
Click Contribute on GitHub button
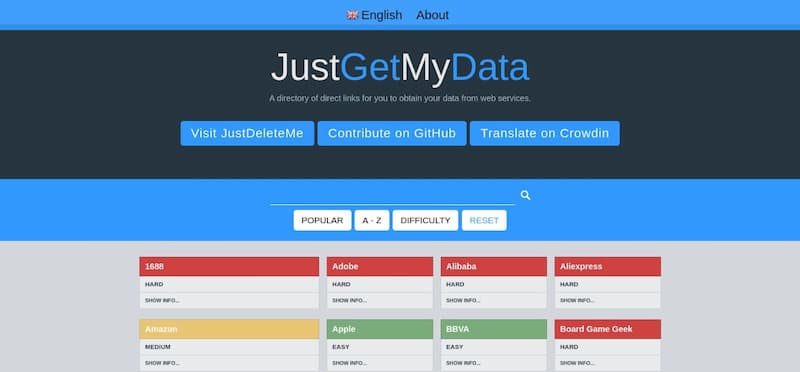(x=392, y=133)
